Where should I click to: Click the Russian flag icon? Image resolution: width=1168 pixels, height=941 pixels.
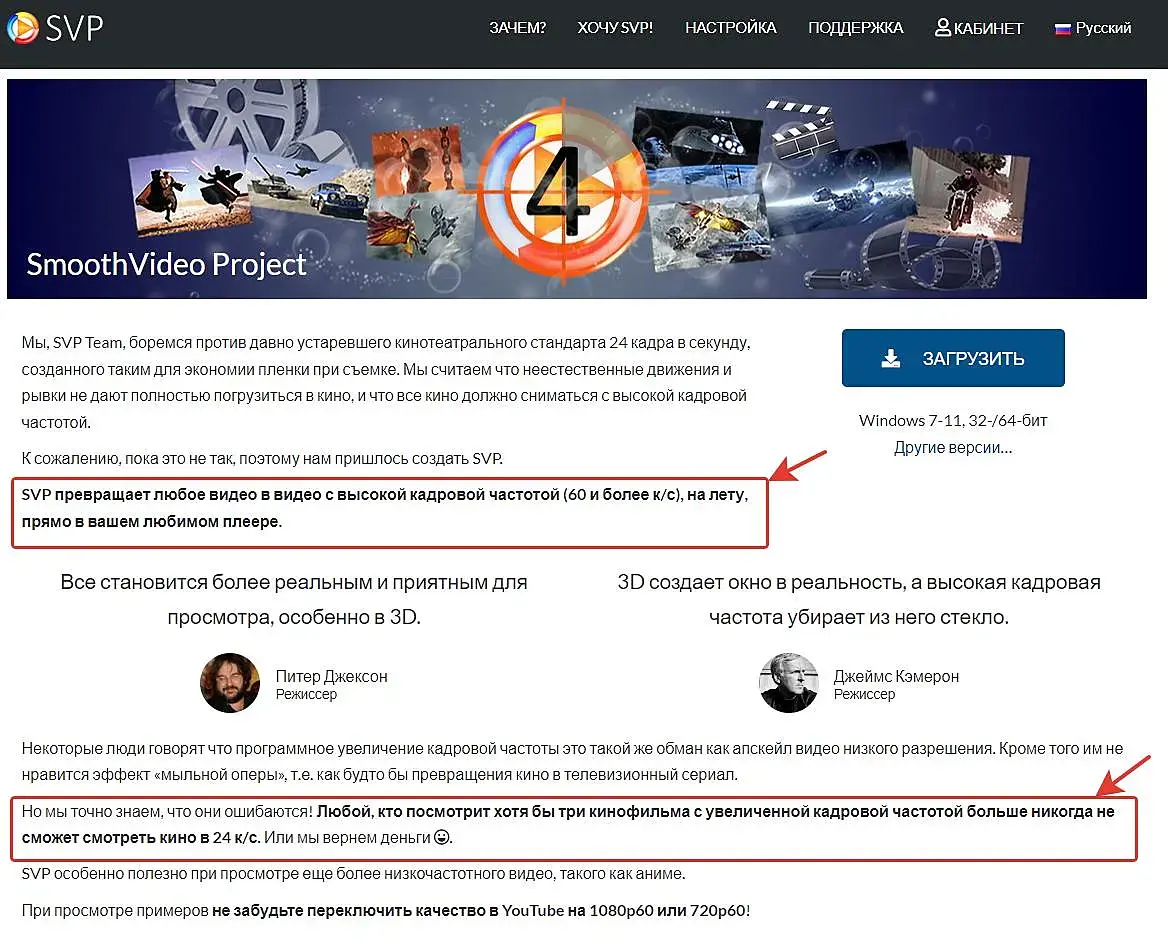click(1062, 29)
